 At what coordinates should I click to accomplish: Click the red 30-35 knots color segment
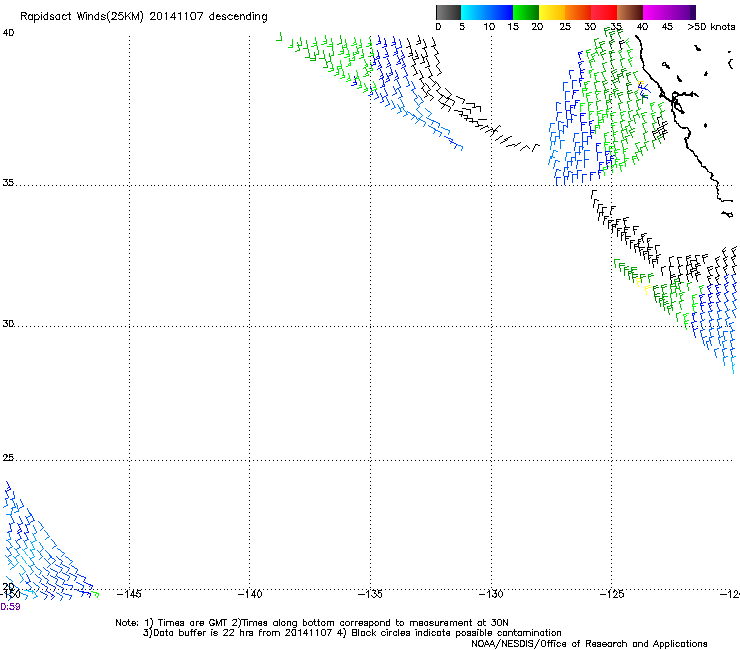[x=604, y=12]
